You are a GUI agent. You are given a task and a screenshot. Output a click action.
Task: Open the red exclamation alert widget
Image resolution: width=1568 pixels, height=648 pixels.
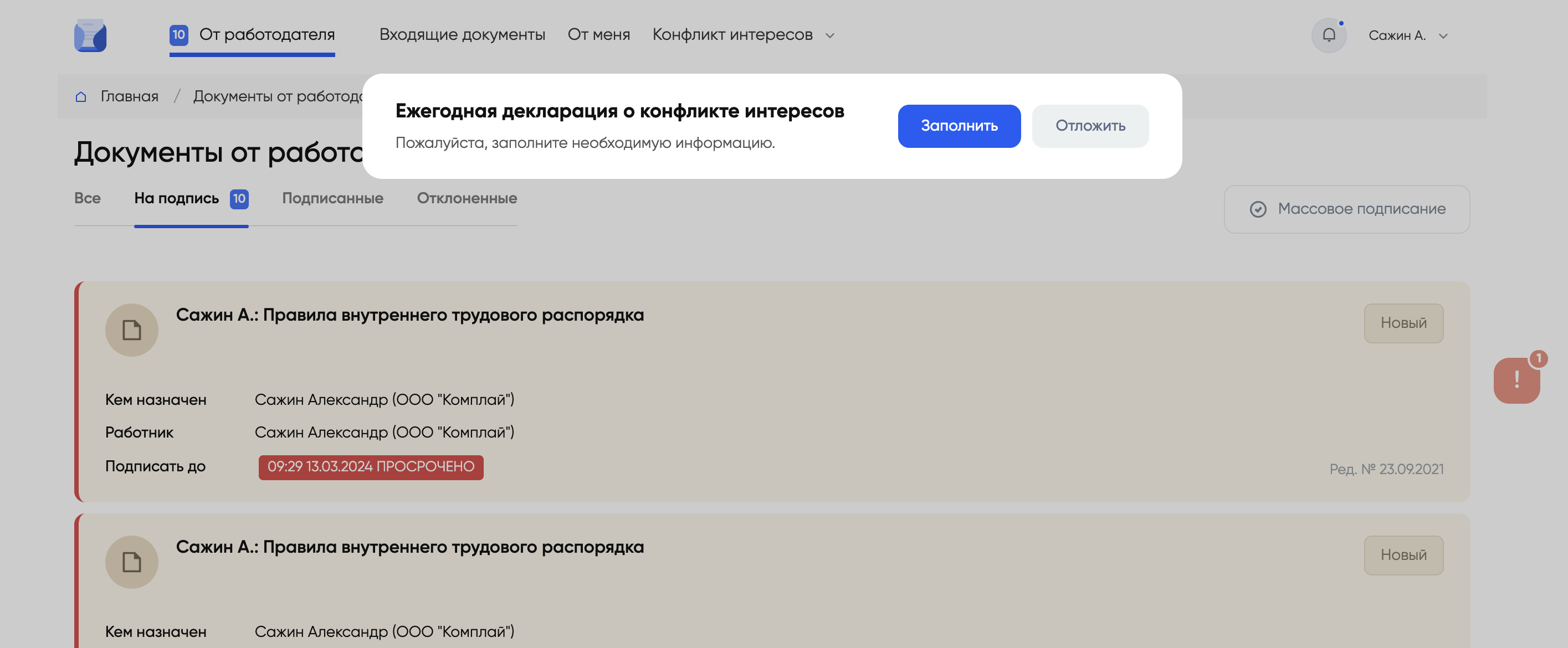pos(1516,380)
